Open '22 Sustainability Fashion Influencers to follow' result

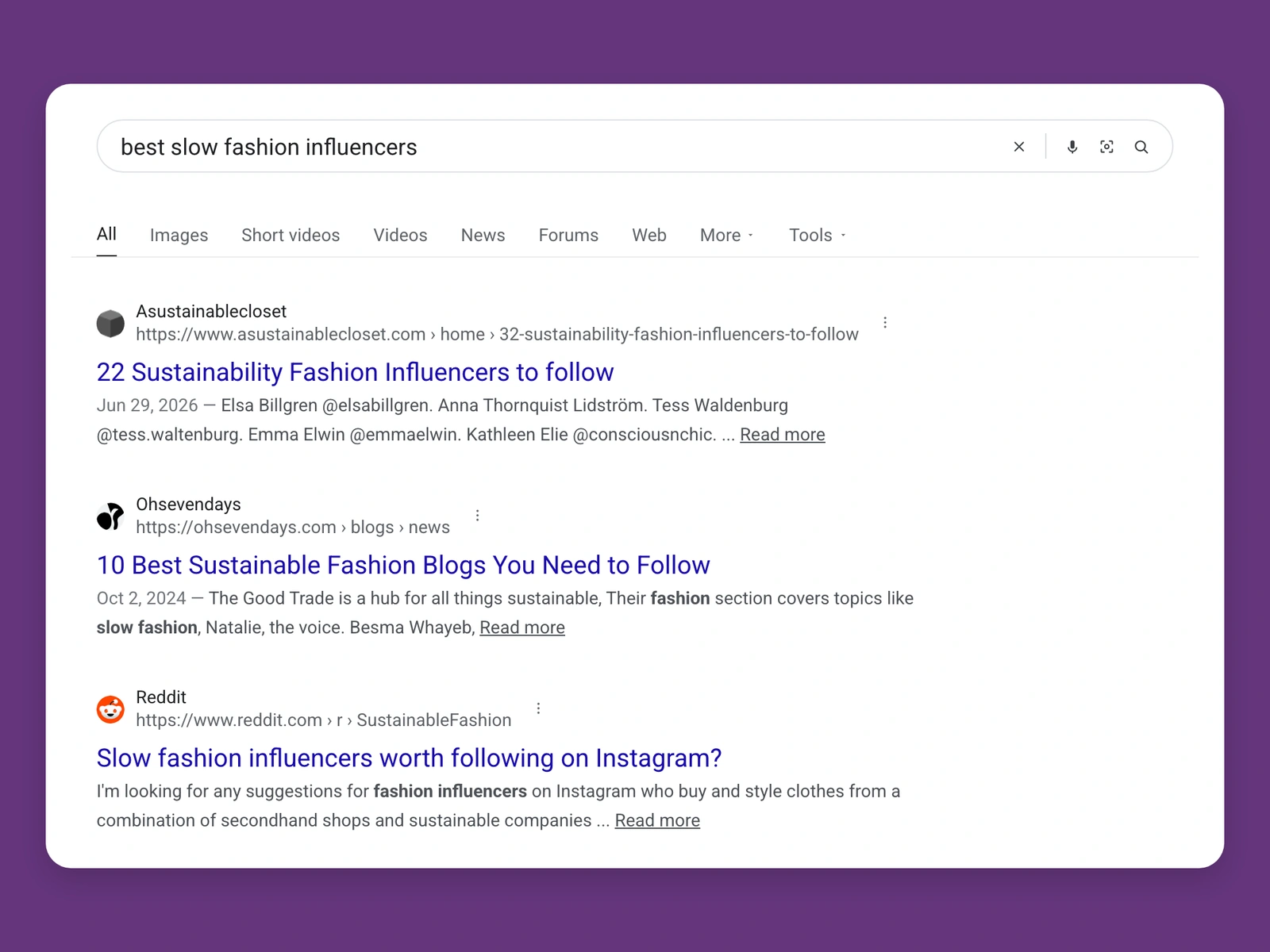pos(355,372)
